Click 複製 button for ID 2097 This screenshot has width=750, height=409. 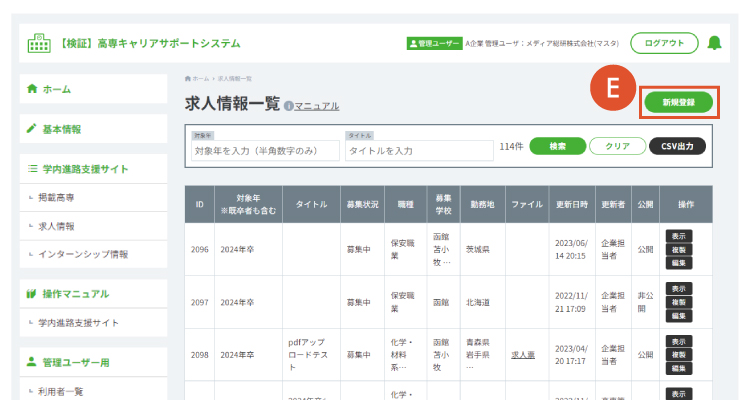coord(679,302)
